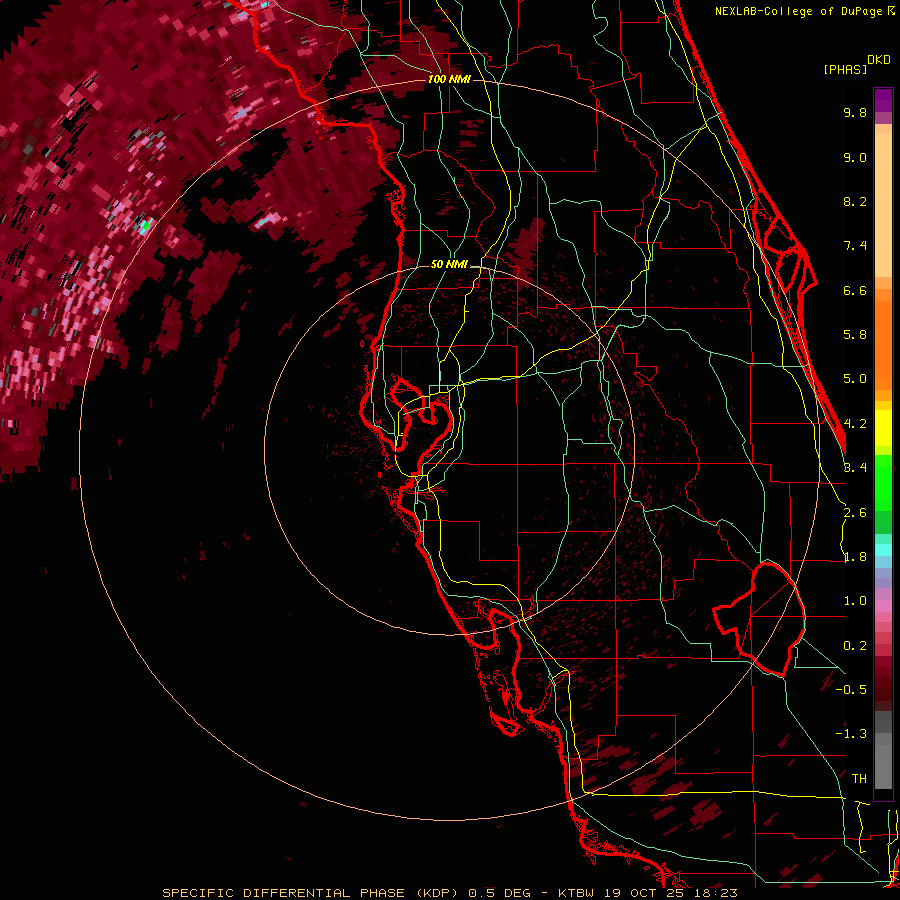Click the yellow band of the color bar
This screenshot has height=900, width=900.
click(x=883, y=428)
